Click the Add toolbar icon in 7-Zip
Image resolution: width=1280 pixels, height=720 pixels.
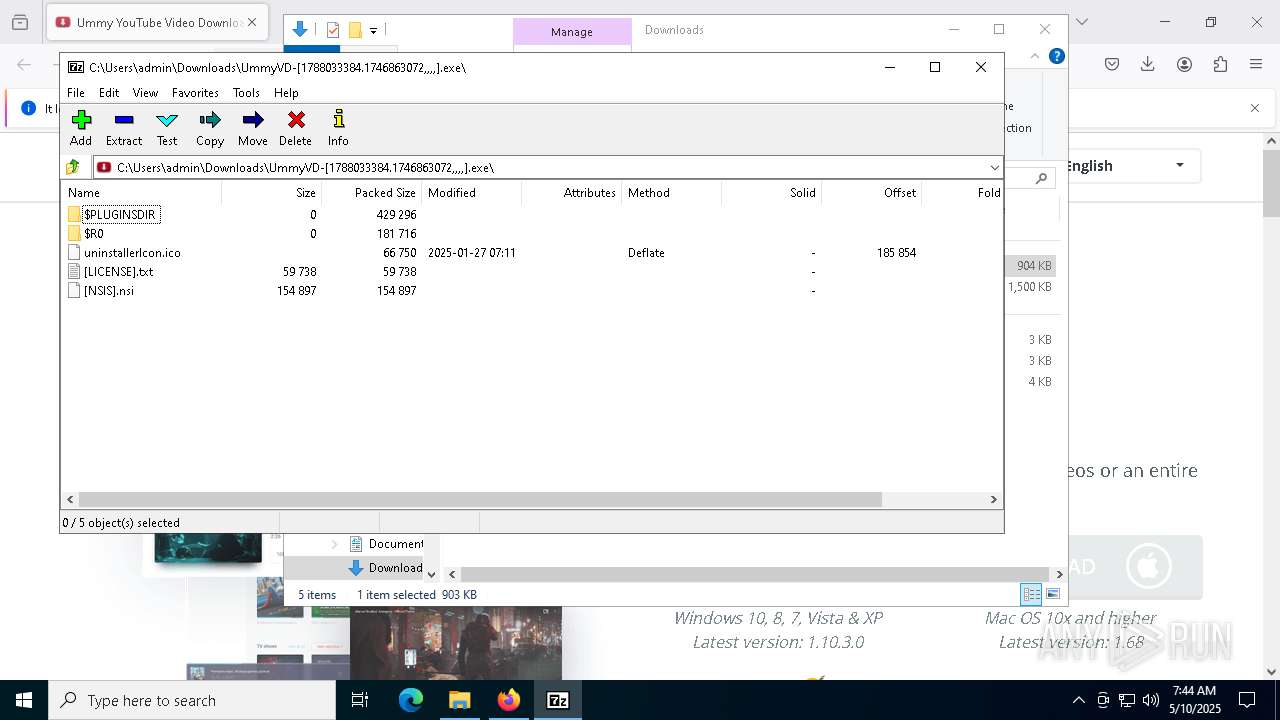[x=81, y=128]
